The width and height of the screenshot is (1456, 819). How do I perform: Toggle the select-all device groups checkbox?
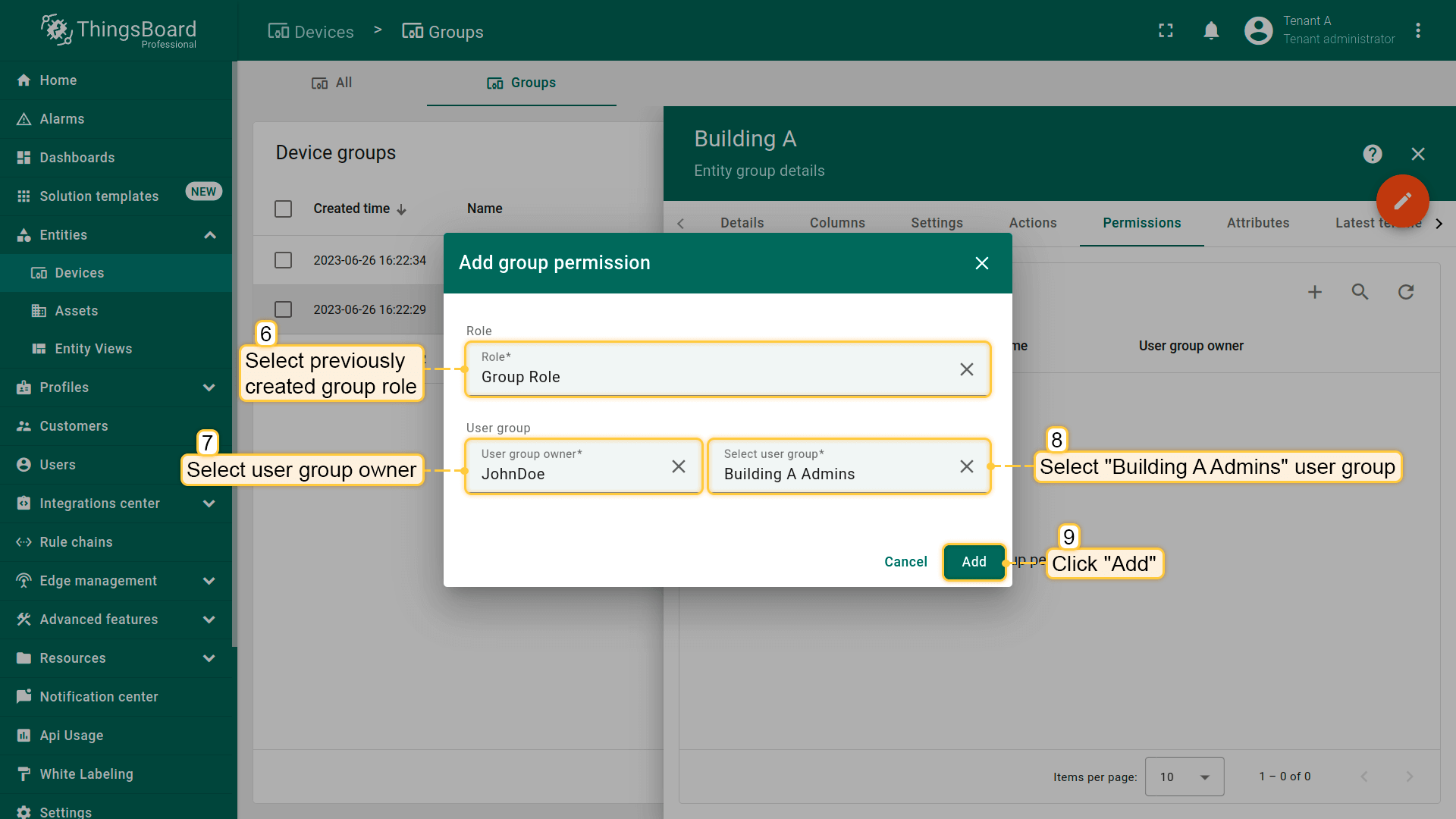[283, 209]
